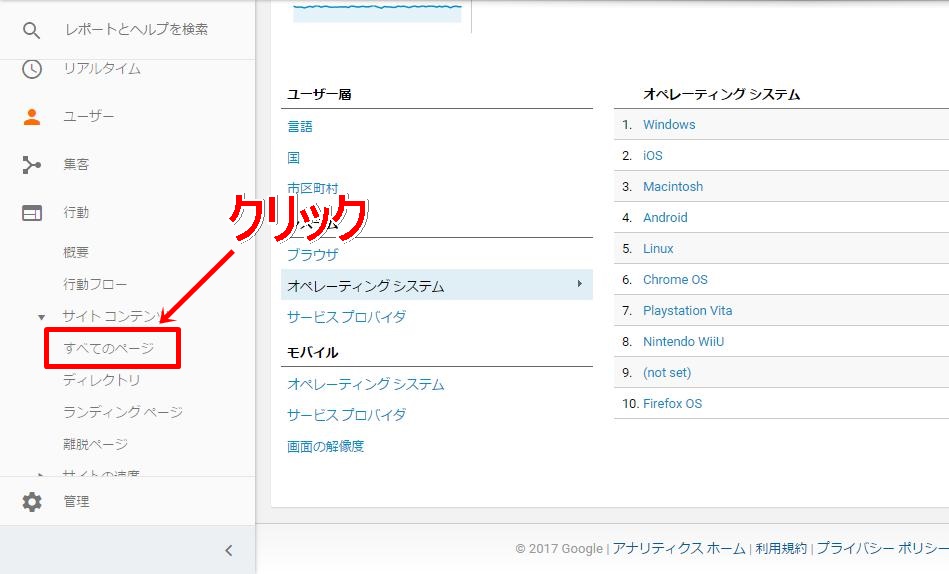
Task: Click the behavior (行動) panel icon
Action: [32, 213]
